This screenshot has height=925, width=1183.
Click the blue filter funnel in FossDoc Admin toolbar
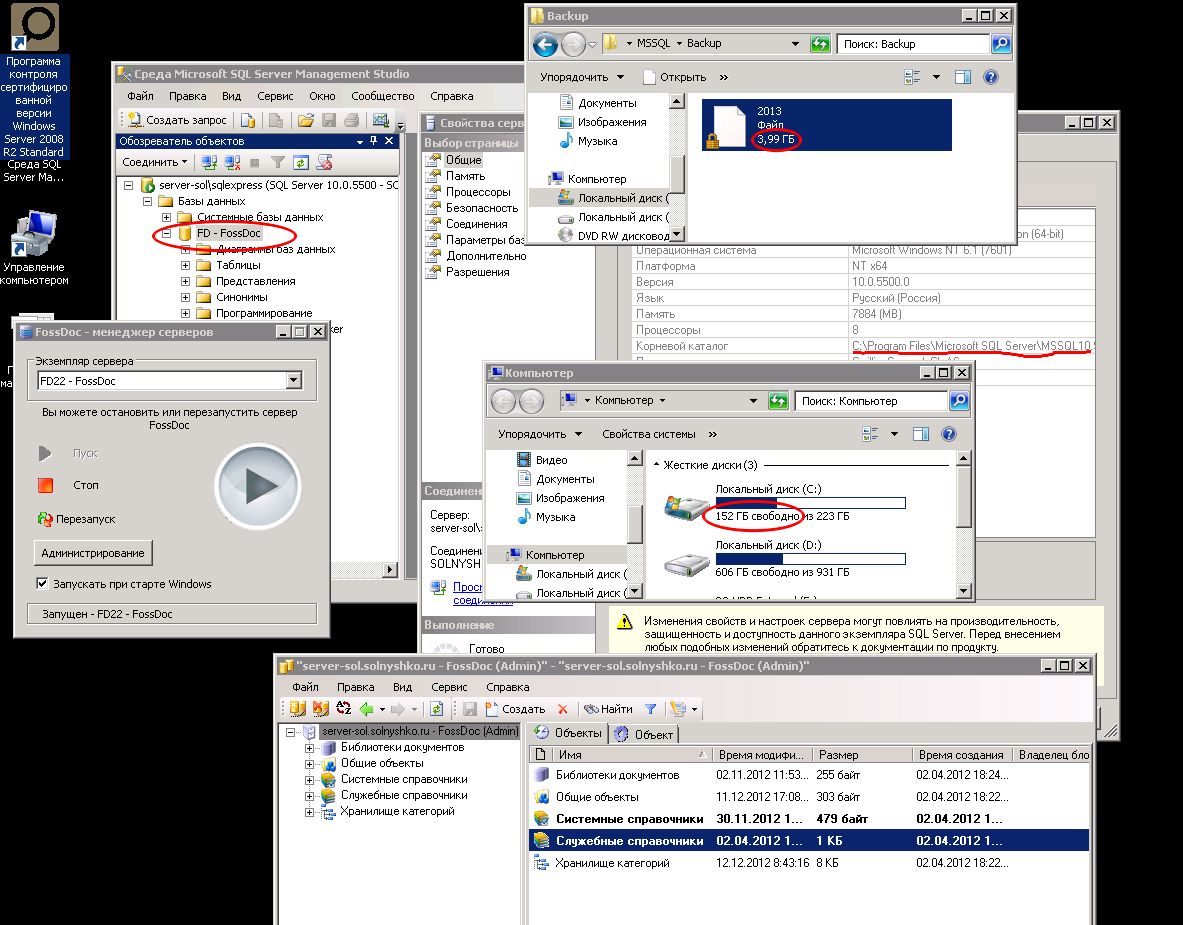tap(650, 708)
